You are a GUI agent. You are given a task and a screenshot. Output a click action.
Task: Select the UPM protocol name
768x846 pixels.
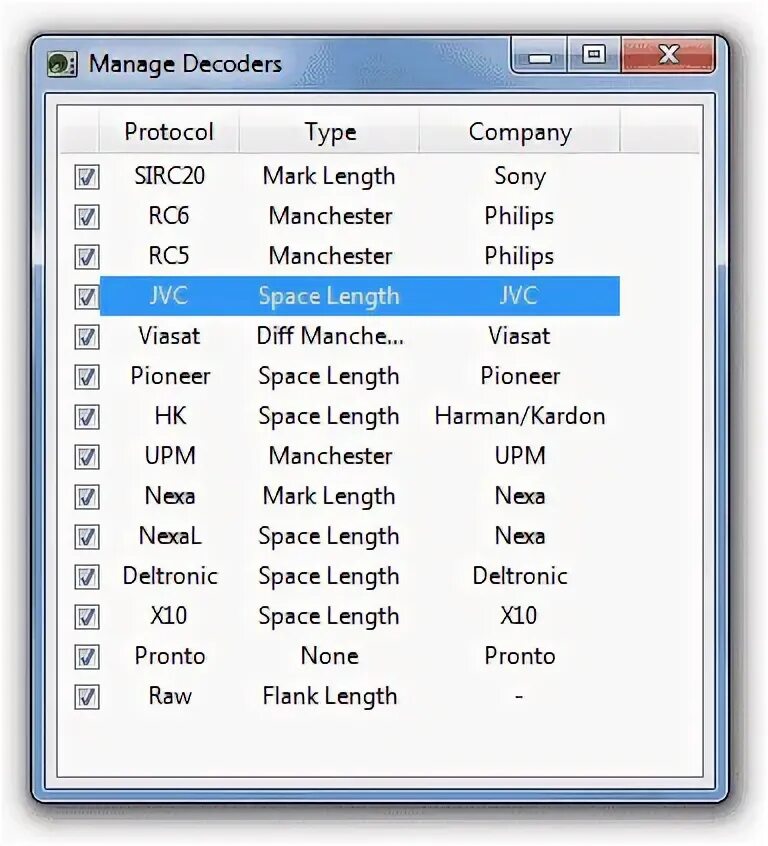click(x=170, y=456)
